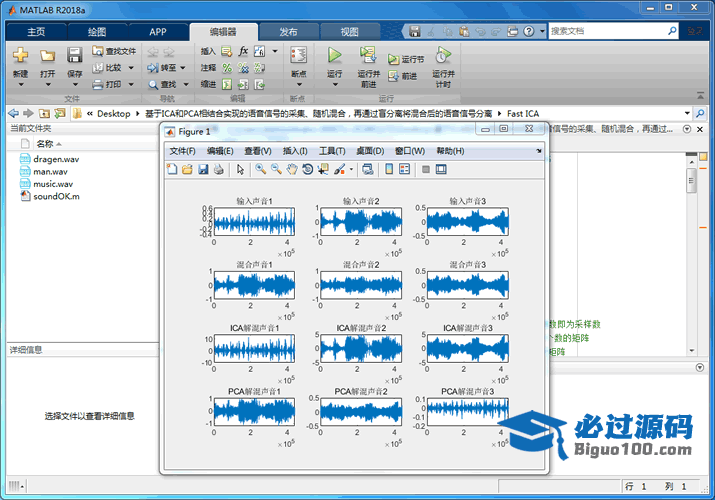
Task: Select the Rotate 3D tool in Figure 1
Action: click(x=308, y=170)
